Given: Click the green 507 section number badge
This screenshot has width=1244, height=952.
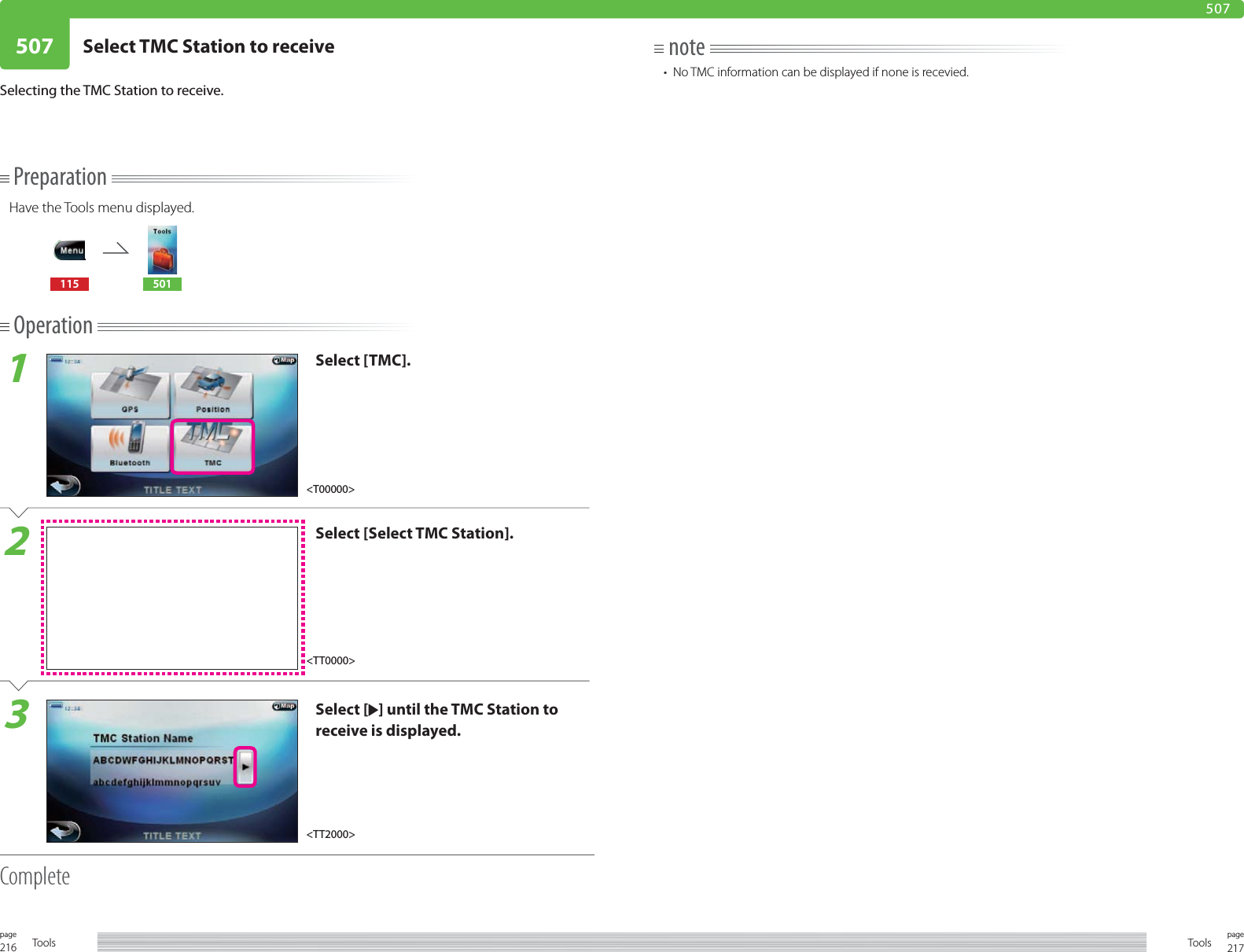Looking at the screenshot, I should [35, 46].
